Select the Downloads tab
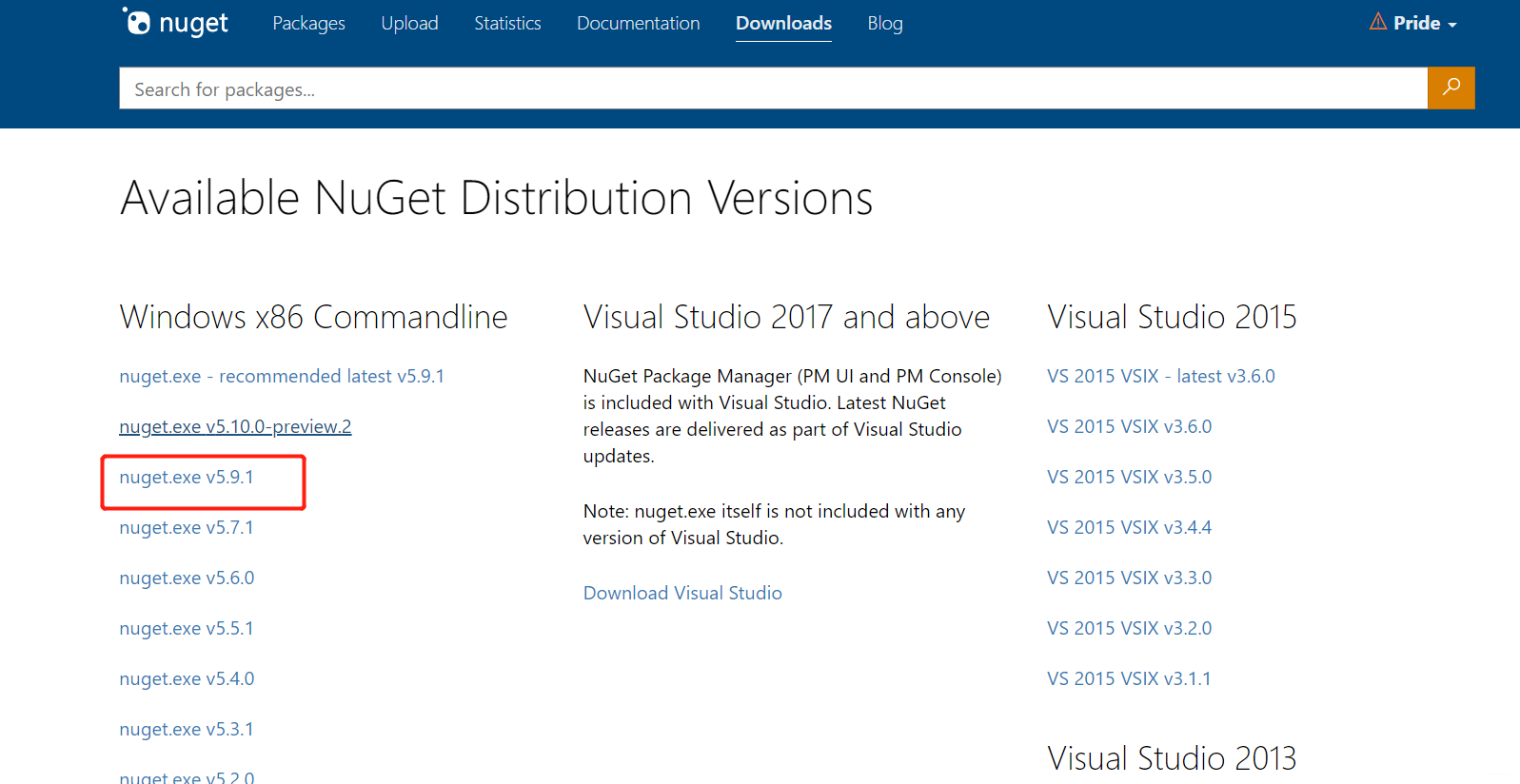The image size is (1520, 784). 783,23
